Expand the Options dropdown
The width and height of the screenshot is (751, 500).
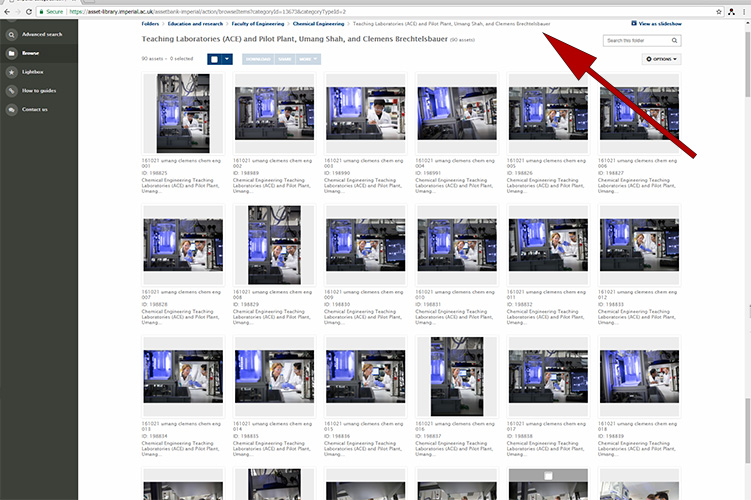tap(662, 60)
